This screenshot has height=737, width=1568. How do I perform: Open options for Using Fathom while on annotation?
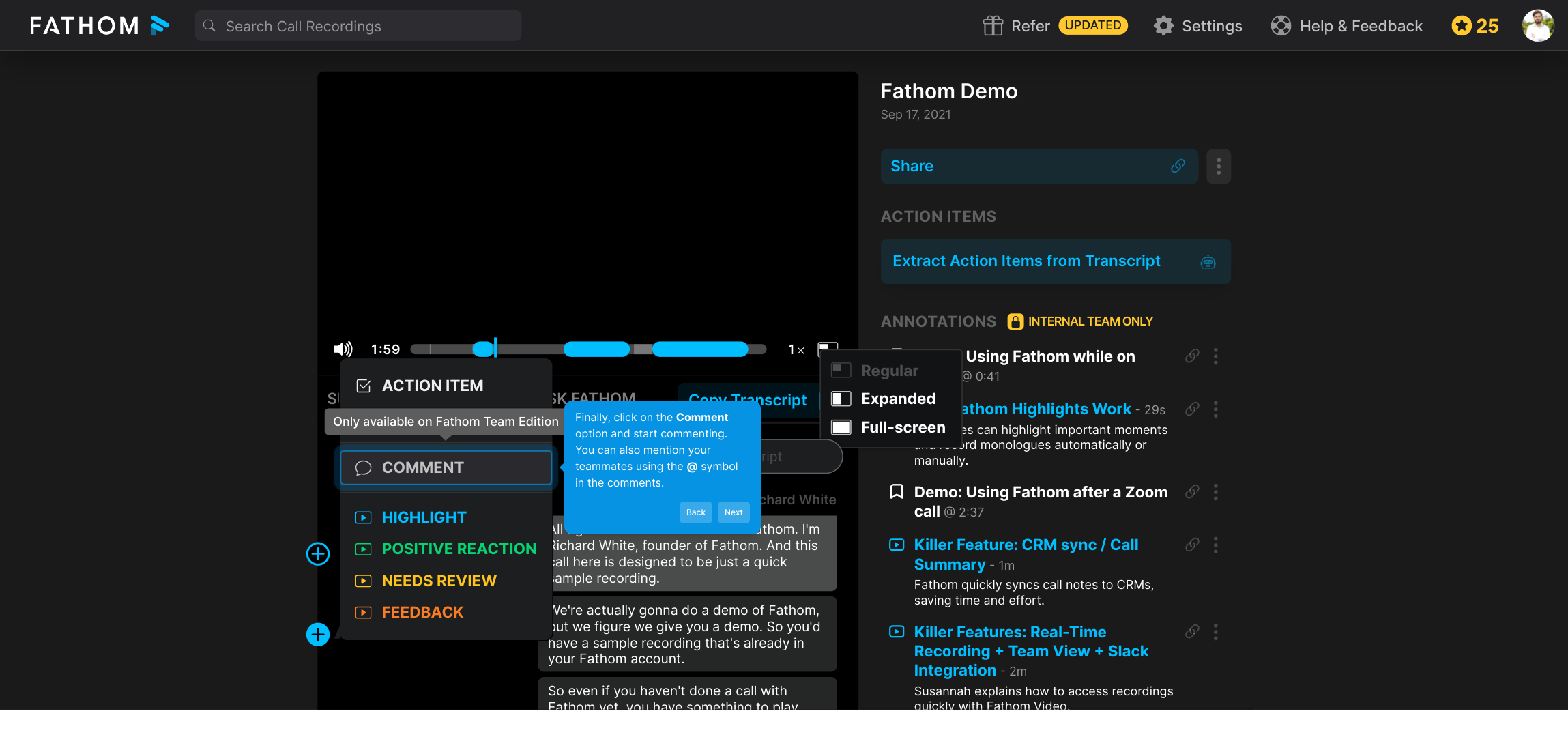(x=1215, y=356)
